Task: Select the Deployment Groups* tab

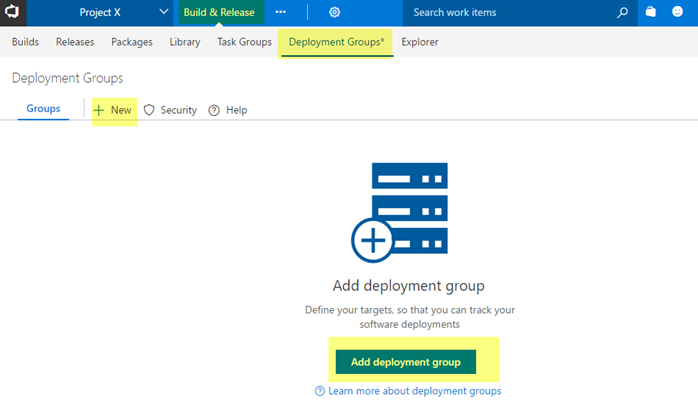Action: [x=337, y=42]
